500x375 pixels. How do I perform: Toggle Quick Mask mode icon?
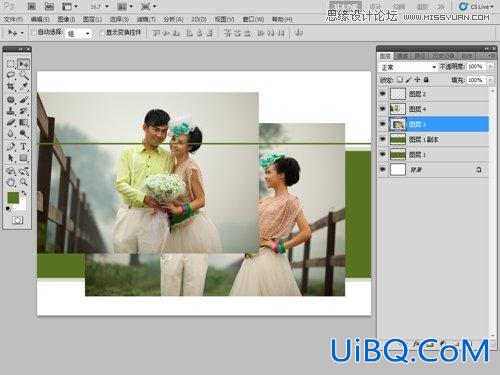click(x=17, y=220)
